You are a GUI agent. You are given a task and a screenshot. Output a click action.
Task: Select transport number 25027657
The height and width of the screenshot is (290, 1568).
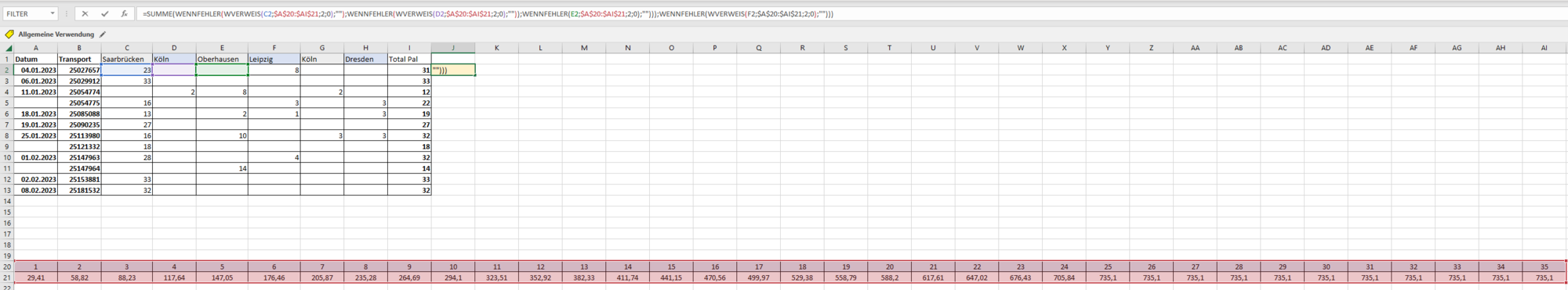coord(79,70)
